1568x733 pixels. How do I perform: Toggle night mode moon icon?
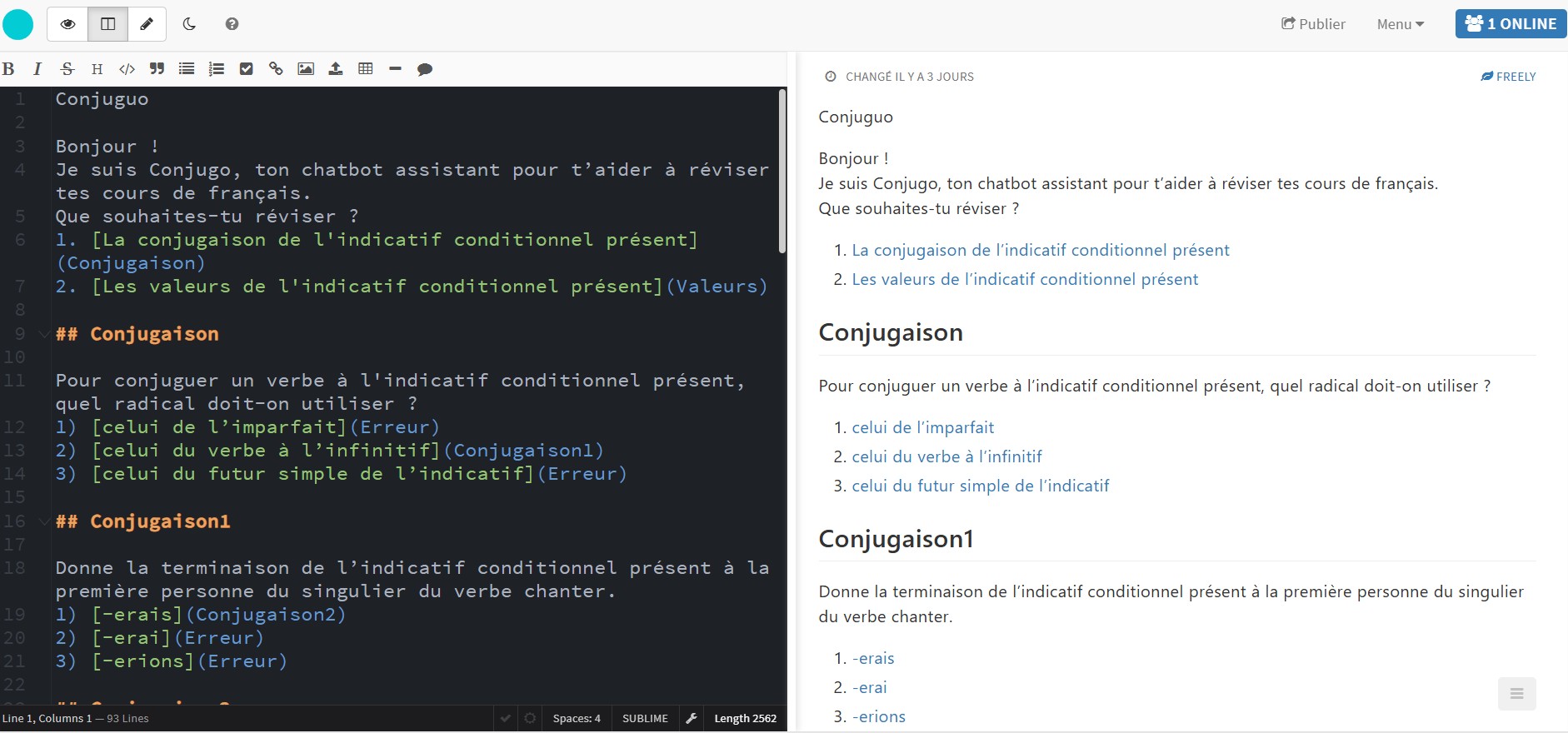tap(189, 24)
